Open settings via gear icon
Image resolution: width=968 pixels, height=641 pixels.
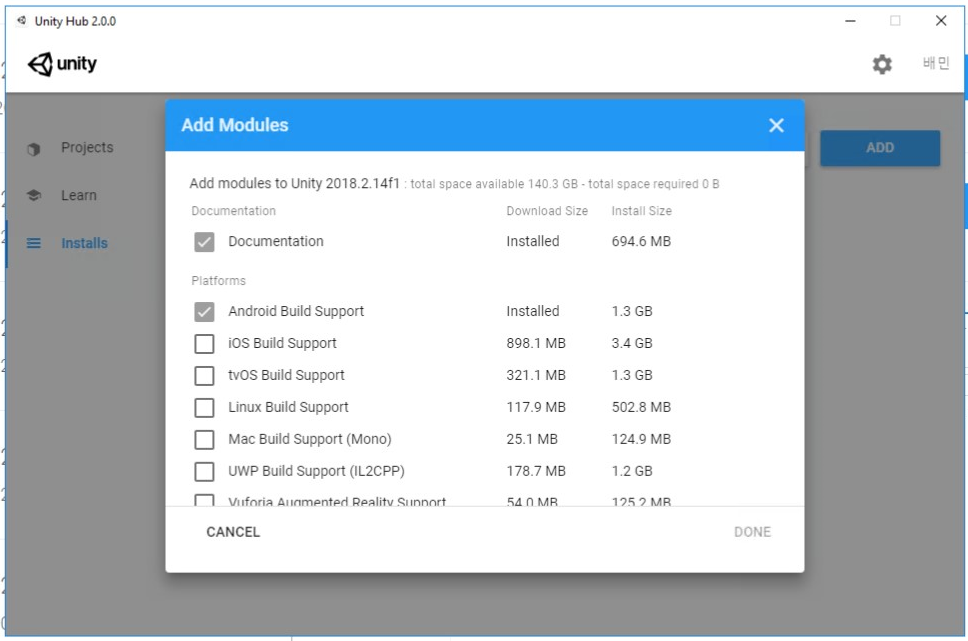click(x=882, y=64)
